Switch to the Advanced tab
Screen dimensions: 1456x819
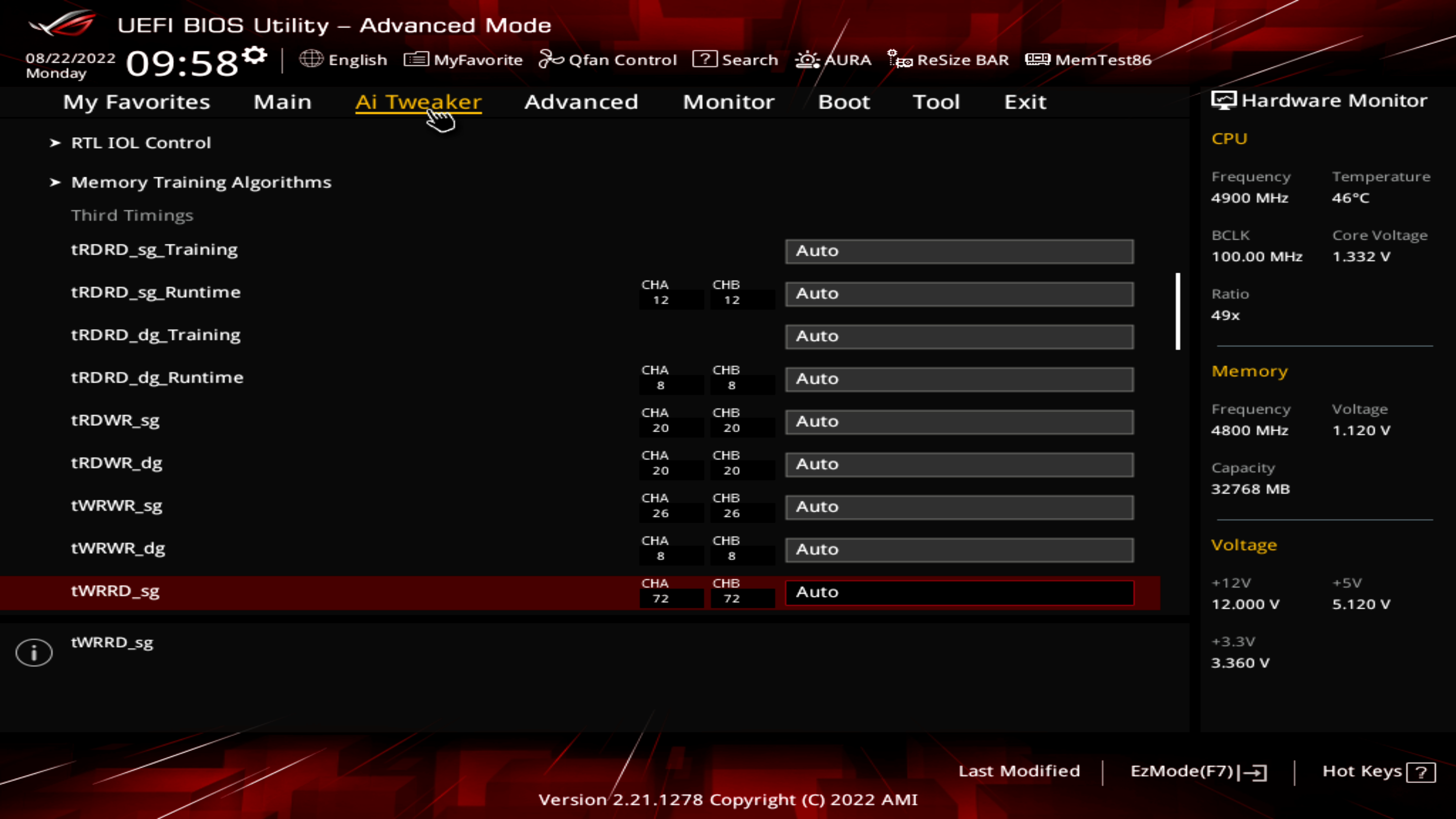click(x=581, y=102)
